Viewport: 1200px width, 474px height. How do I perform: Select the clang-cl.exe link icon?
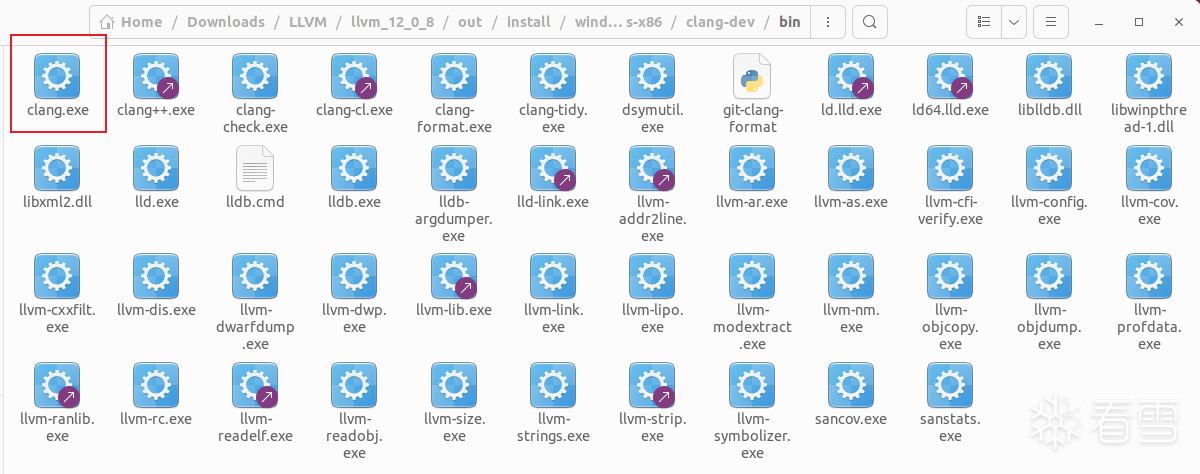pos(354,76)
